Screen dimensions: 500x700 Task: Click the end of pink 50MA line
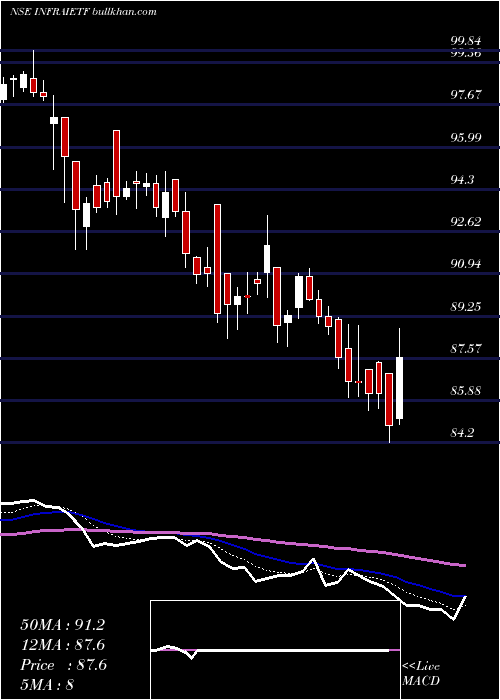click(x=464, y=566)
